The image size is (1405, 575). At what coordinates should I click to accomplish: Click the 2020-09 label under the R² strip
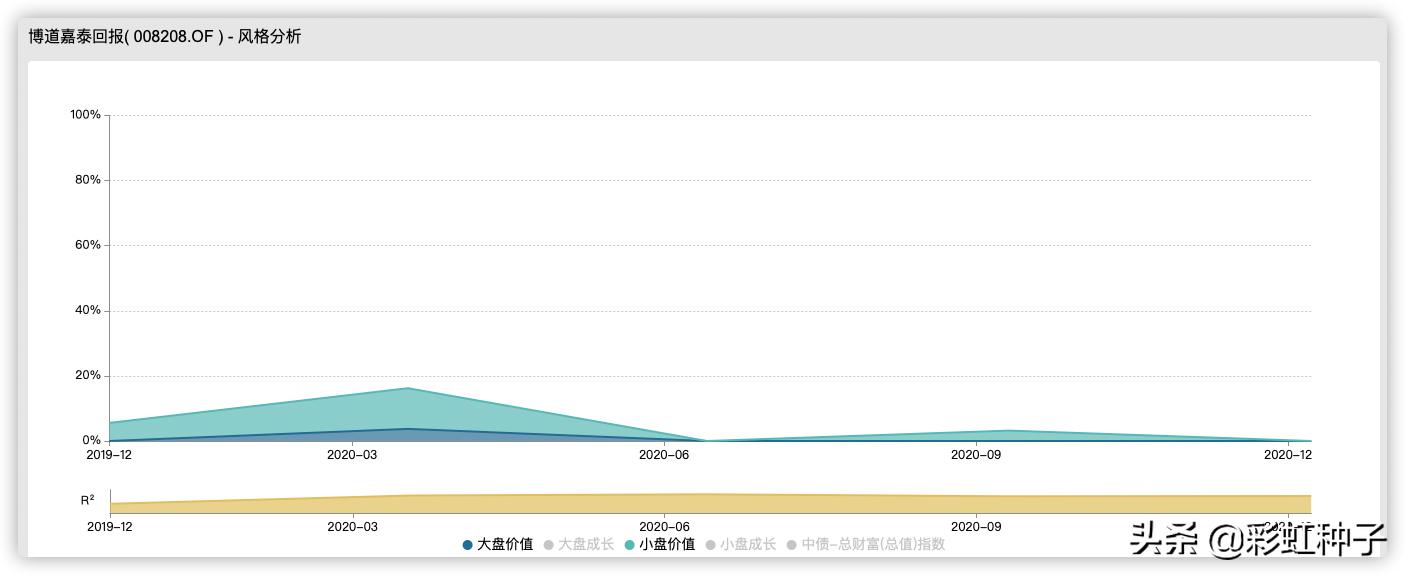tap(976, 526)
